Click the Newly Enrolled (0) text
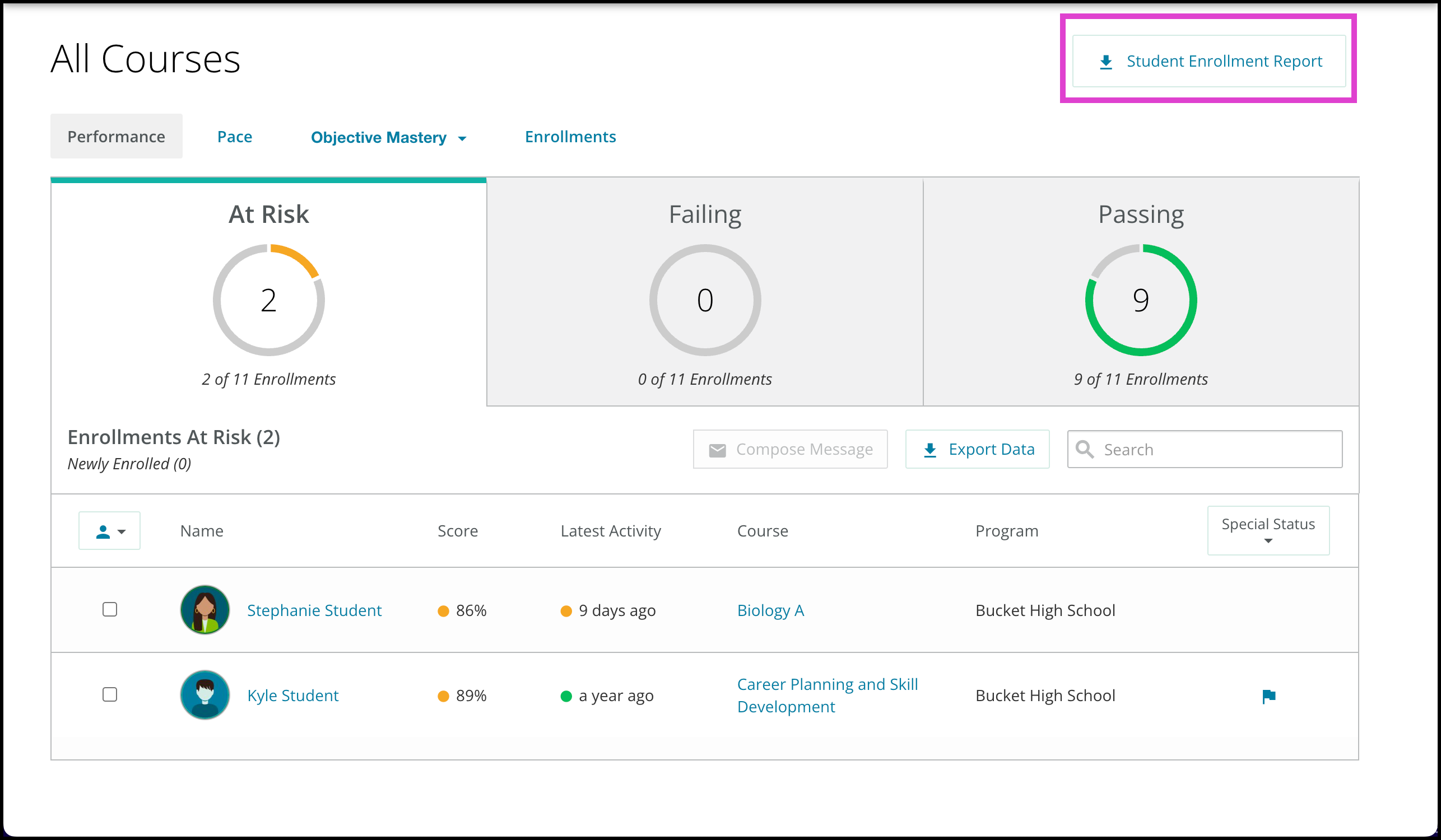Screen dimensions: 1441x840 pyautogui.click(x=129, y=464)
